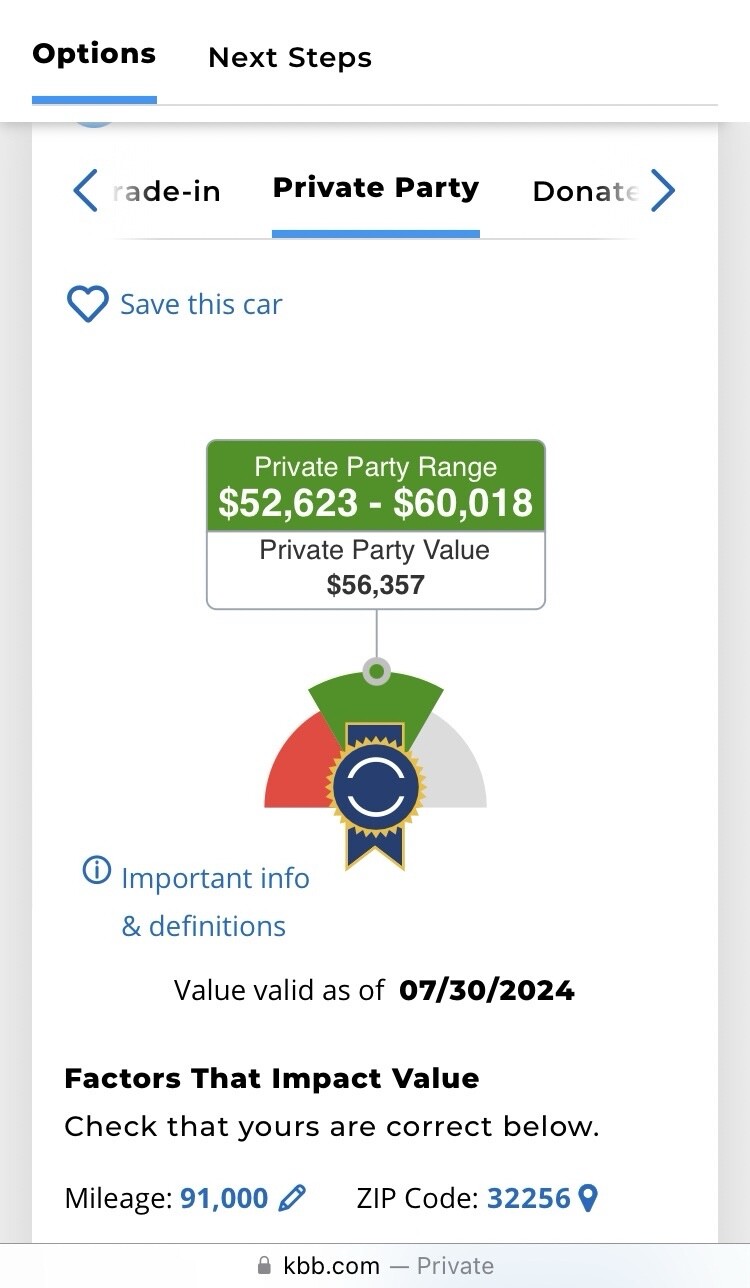Click the location pin beside ZIP code

588,1197
